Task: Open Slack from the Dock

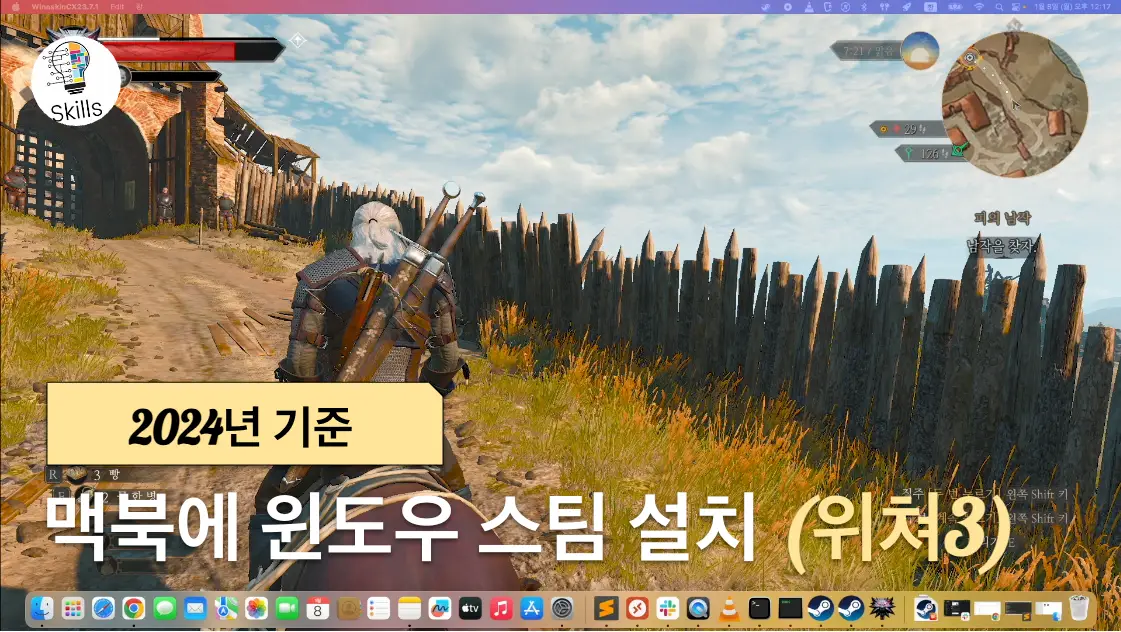Action: [668, 610]
